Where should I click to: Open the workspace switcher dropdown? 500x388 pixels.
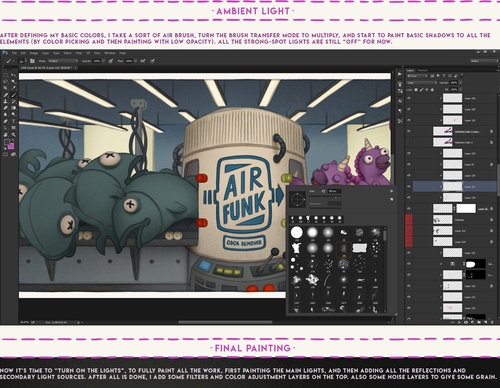pyautogui.click(x=484, y=61)
